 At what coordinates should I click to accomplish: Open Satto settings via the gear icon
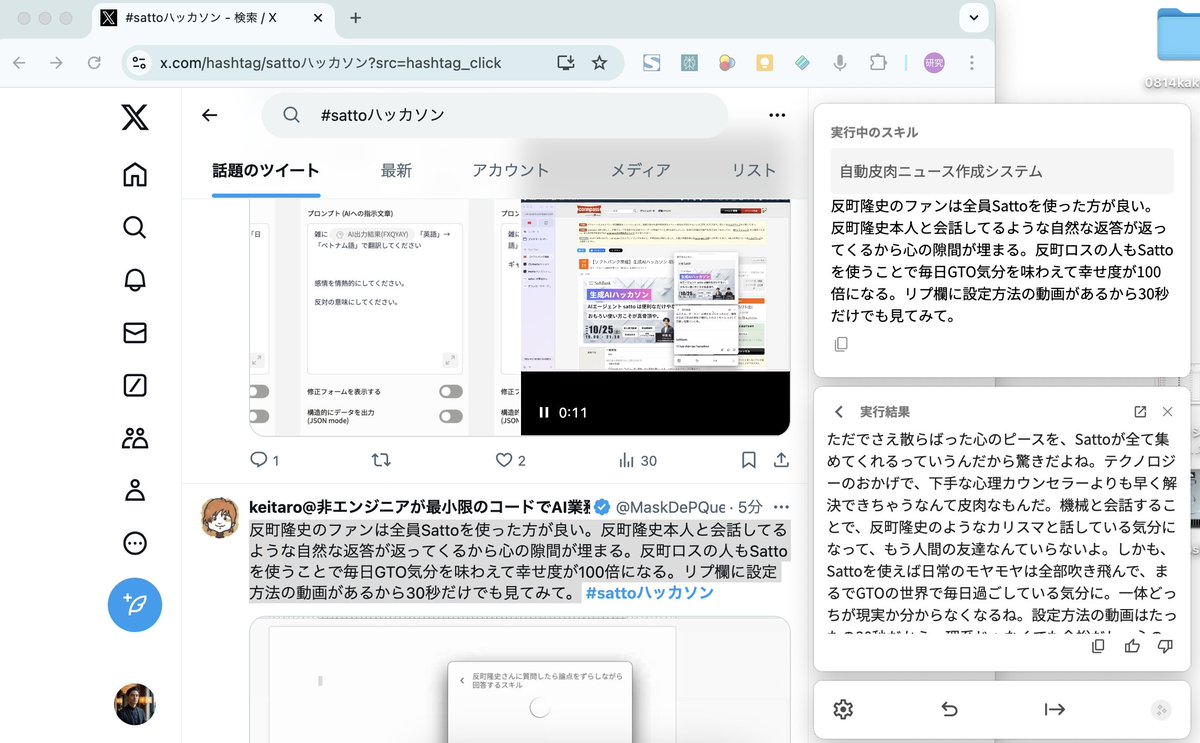pyautogui.click(x=843, y=710)
